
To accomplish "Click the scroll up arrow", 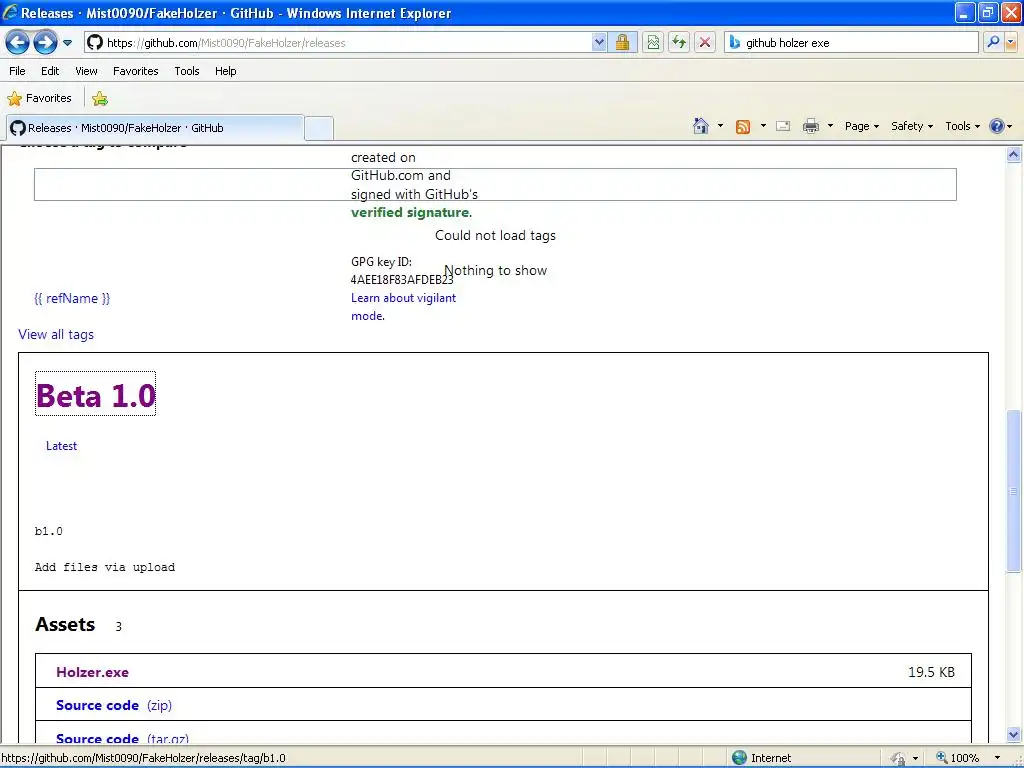I will pyautogui.click(x=1014, y=155).
